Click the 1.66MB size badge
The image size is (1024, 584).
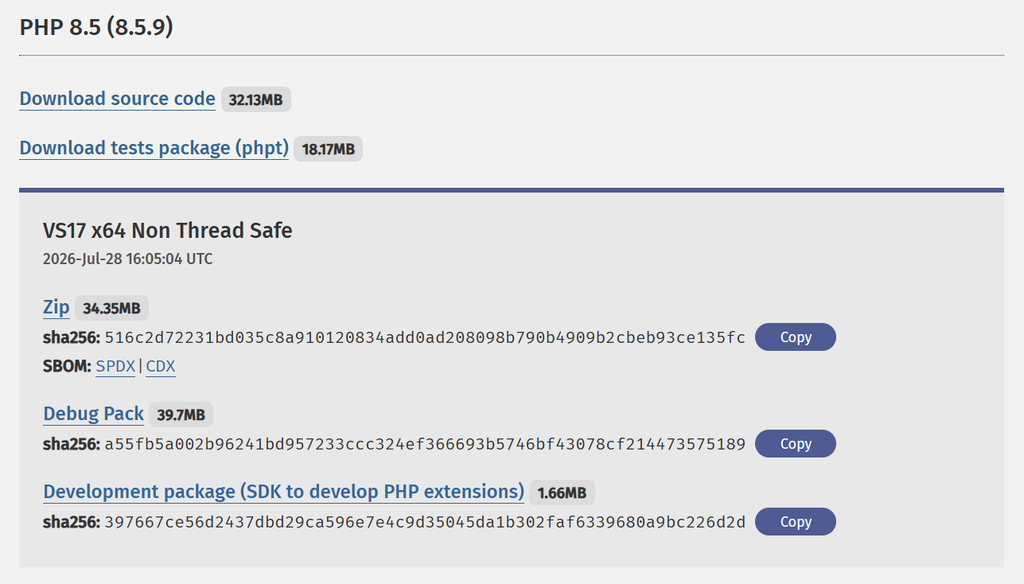click(562, 493)
